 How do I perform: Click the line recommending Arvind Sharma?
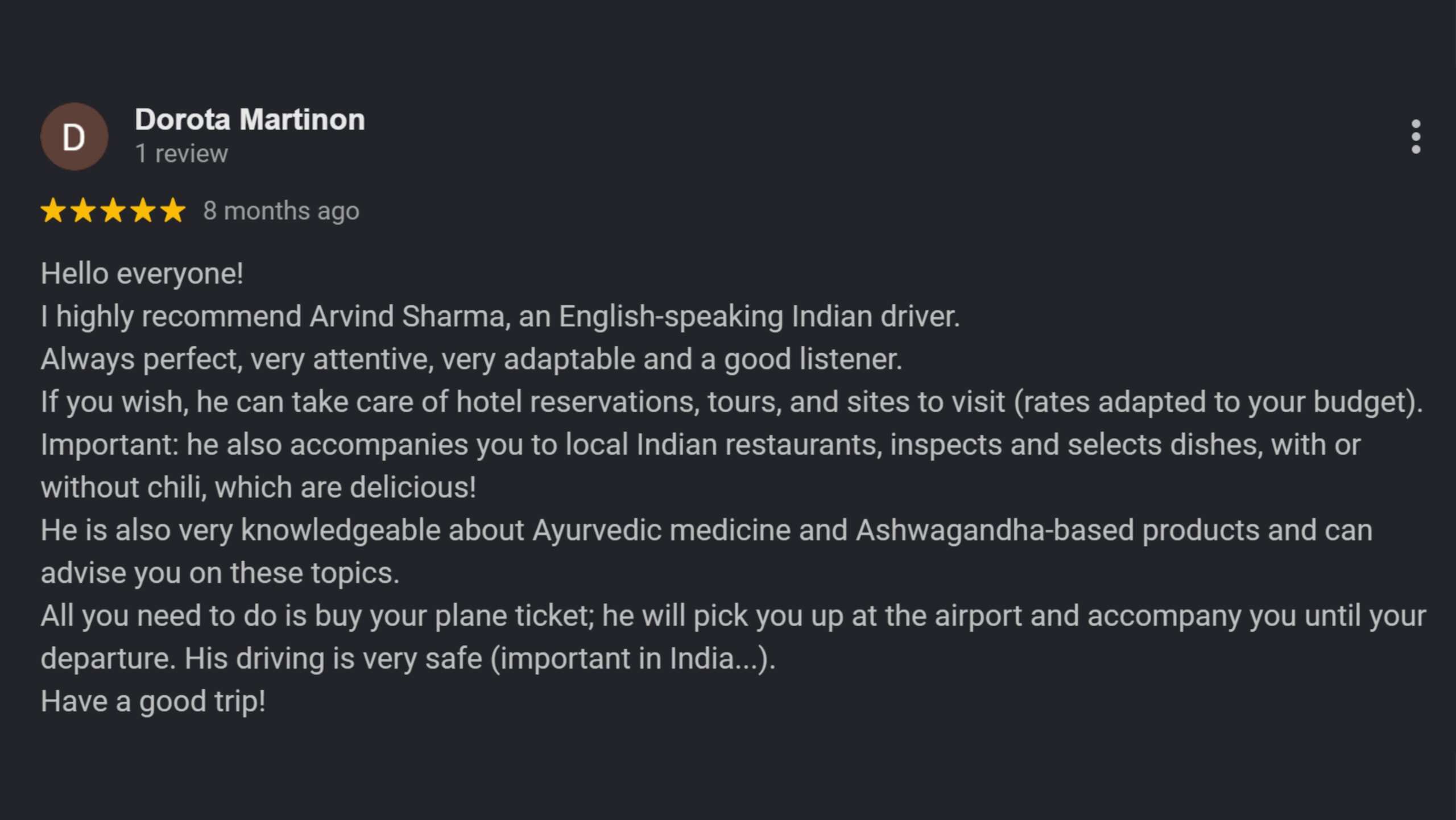click(500, 316)
